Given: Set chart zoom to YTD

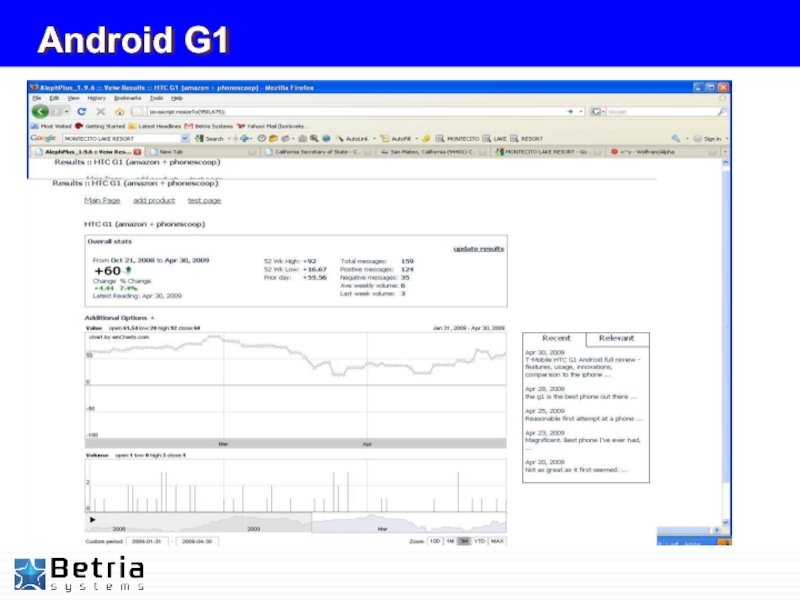Looking at the screenshot, I should click(480, 541).
